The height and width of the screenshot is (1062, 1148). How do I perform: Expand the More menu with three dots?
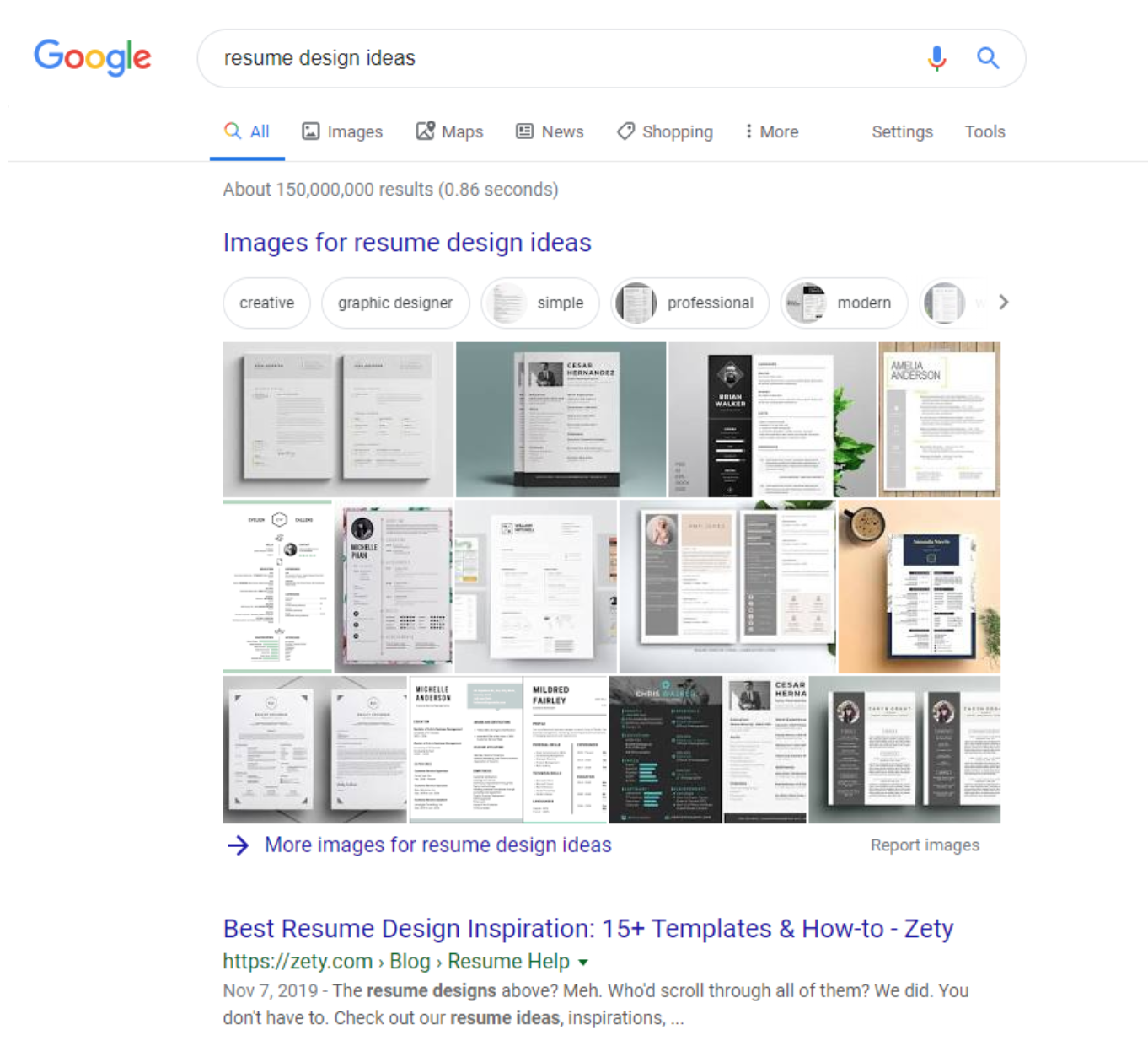(x=771, y=131)
